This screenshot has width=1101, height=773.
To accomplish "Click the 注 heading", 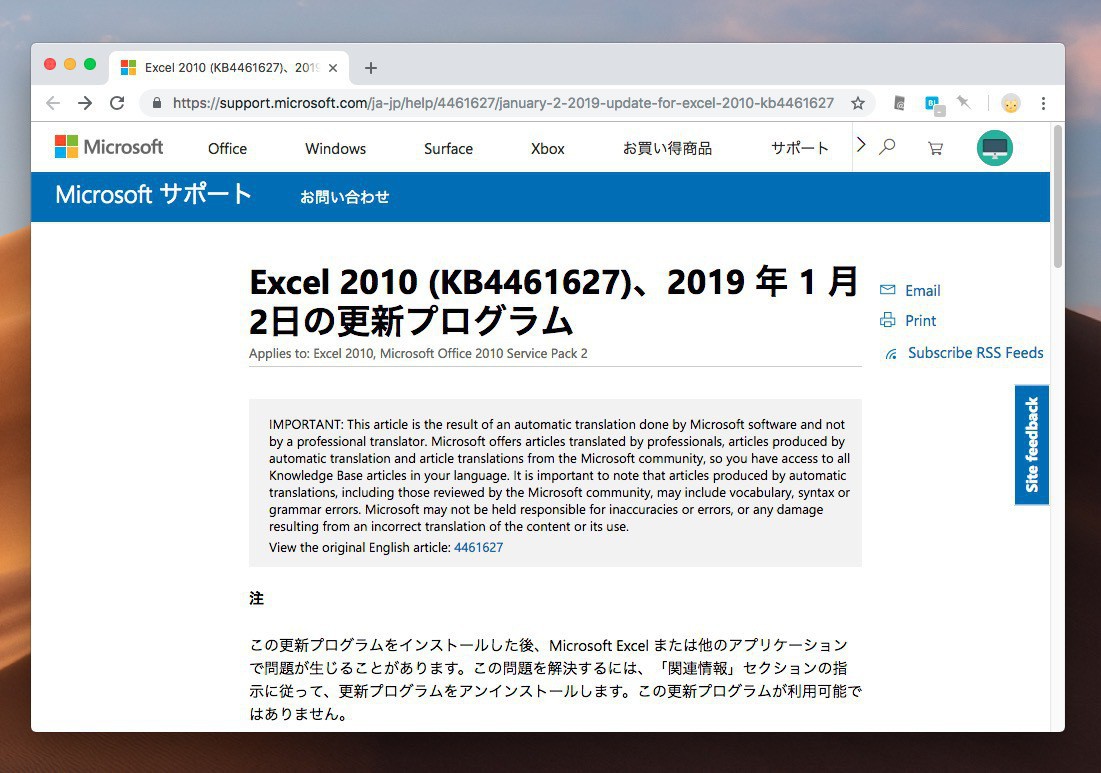I will pyautogui.click(x=257, y=598).
